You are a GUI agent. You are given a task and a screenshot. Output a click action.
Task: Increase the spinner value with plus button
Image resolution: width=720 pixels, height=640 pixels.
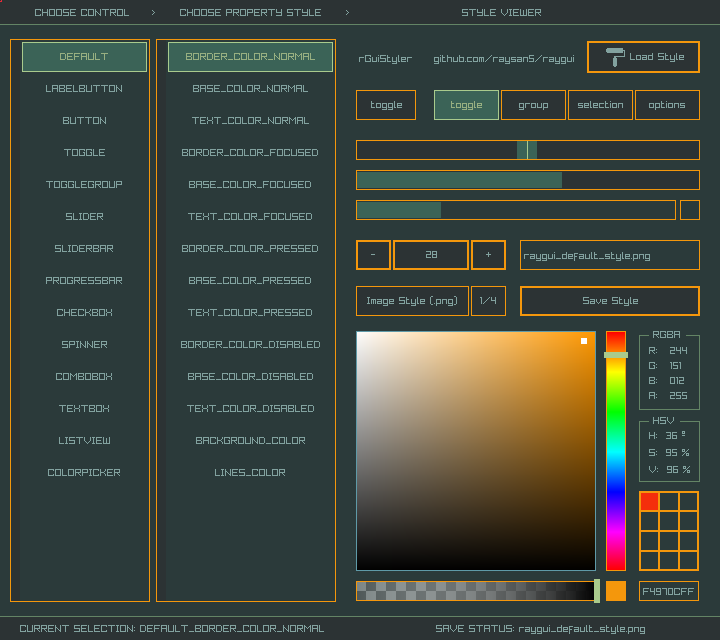tap(488, 255)
